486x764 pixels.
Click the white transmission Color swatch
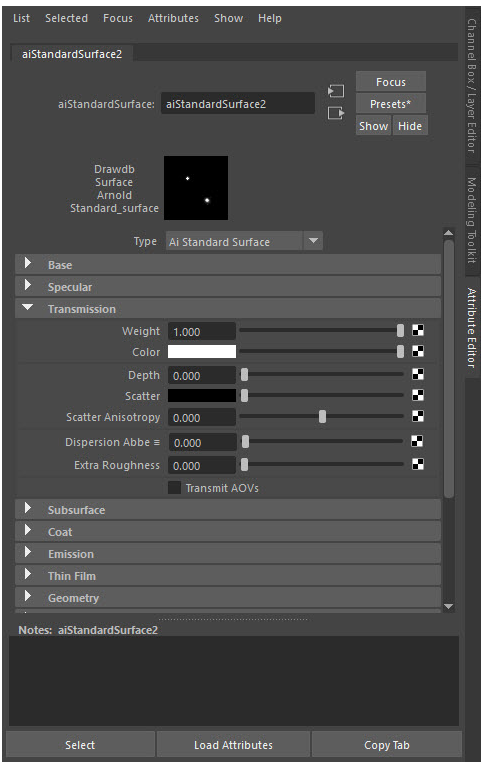202,351
